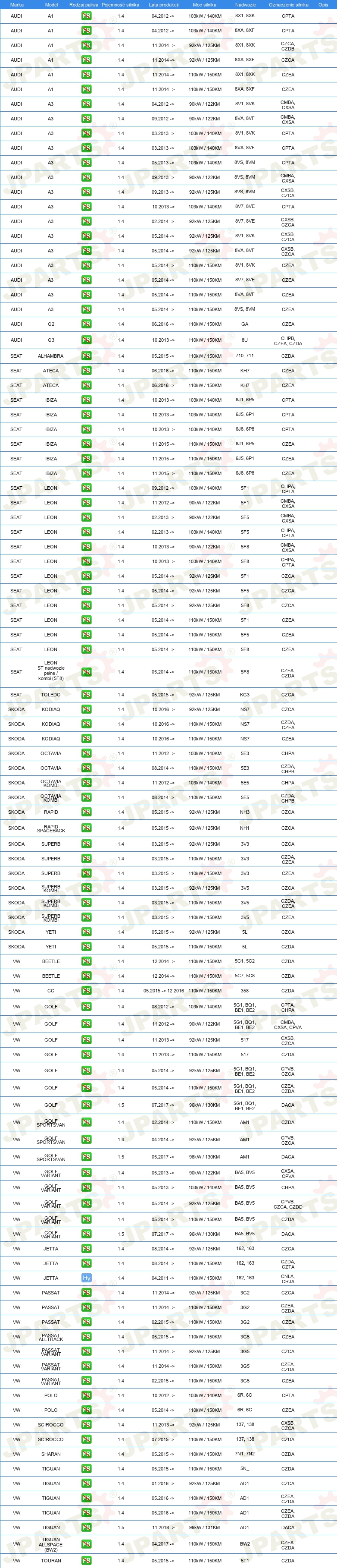Click the fuel icon in the TIGUAN 5N_ row
This screenshot has width=337, height=1568.
pos(86,1469)
